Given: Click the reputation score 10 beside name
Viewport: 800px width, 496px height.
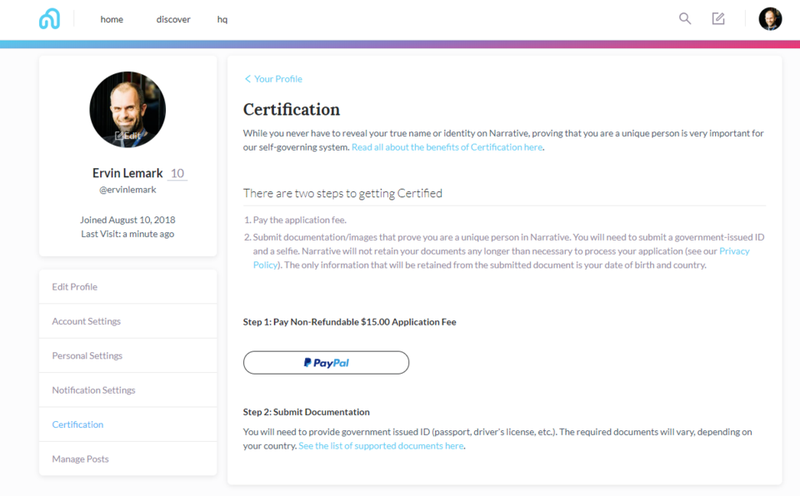Looking at the screenshot, I should click(177, 173).
